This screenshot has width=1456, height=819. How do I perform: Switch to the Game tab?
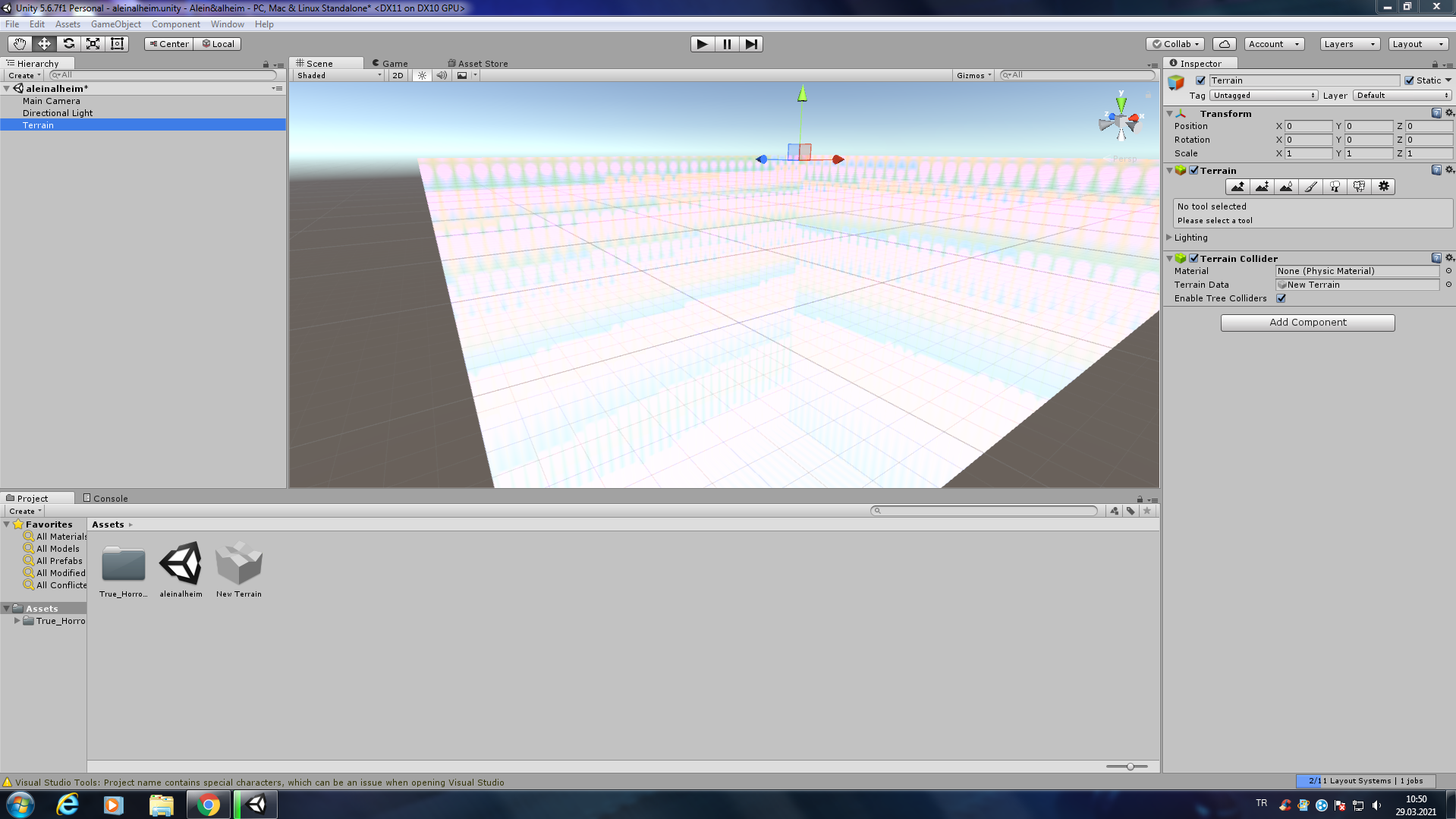(x=390, y=64)
